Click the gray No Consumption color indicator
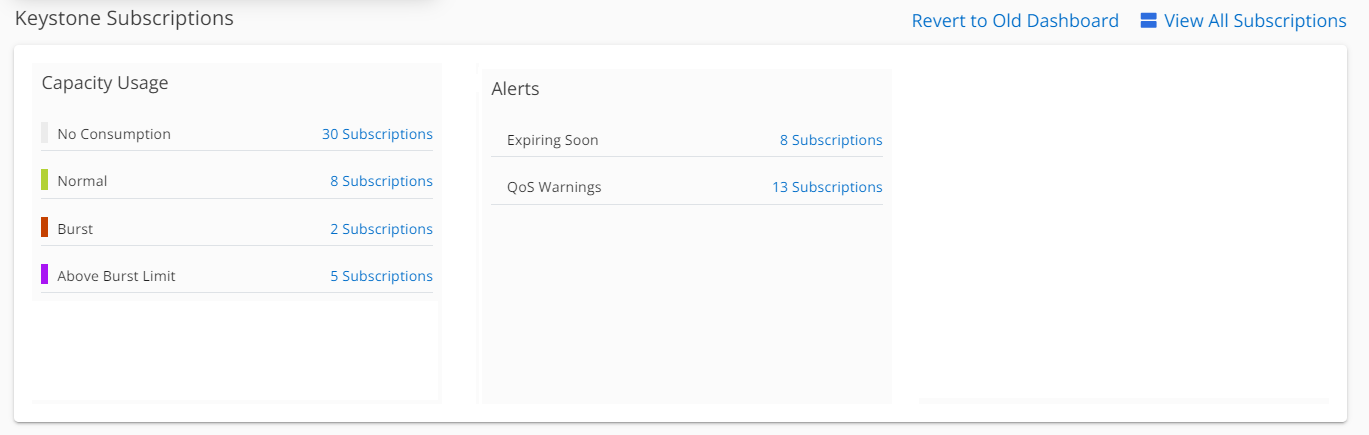Screen dimensions: 1369x435 click(45, 133)
